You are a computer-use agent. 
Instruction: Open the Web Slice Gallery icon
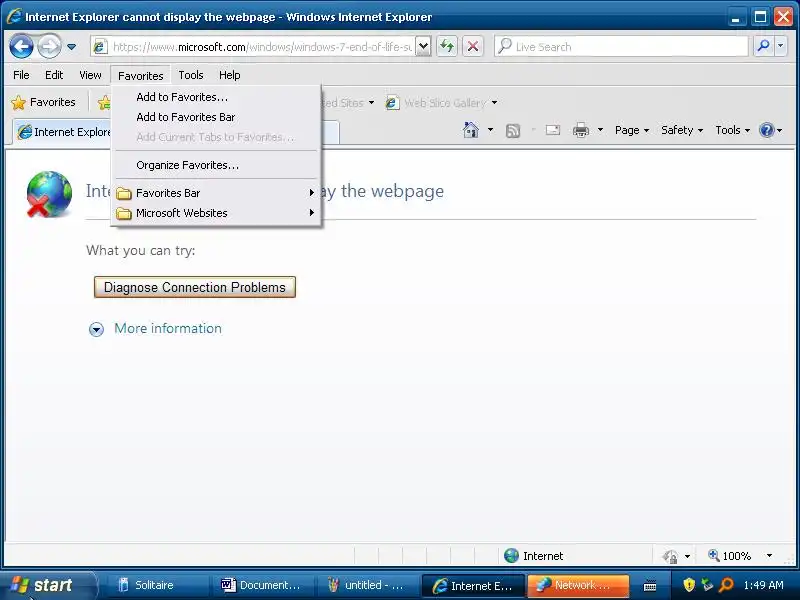(392, 103)
